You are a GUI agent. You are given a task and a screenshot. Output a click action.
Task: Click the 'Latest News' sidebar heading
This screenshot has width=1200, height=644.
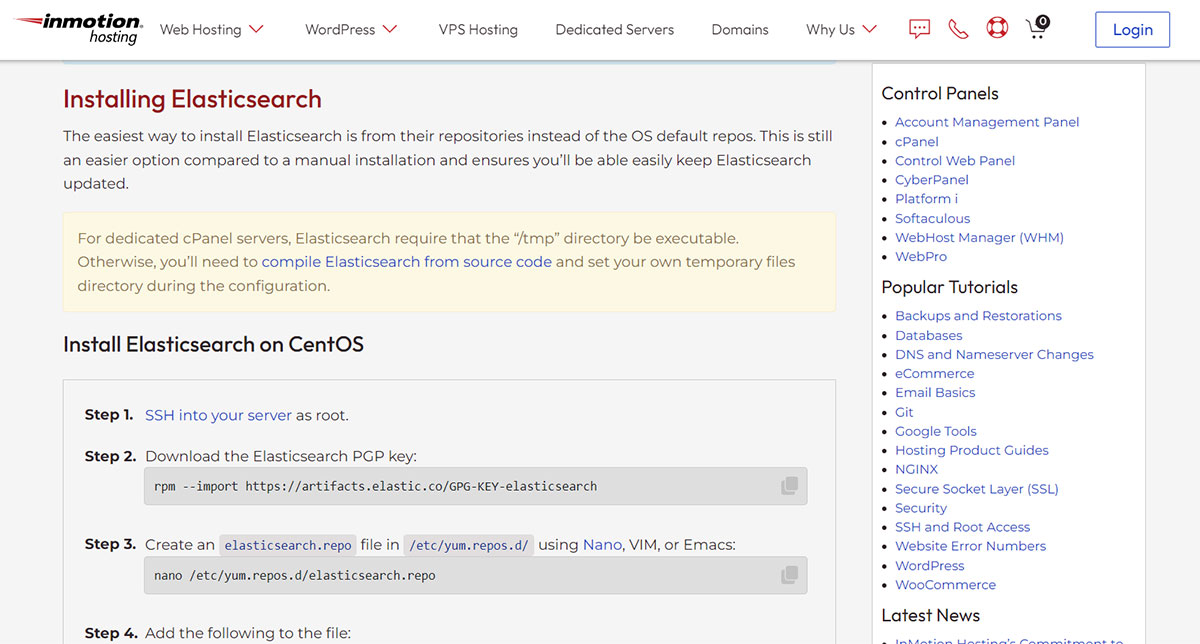[x=931, y=616]
